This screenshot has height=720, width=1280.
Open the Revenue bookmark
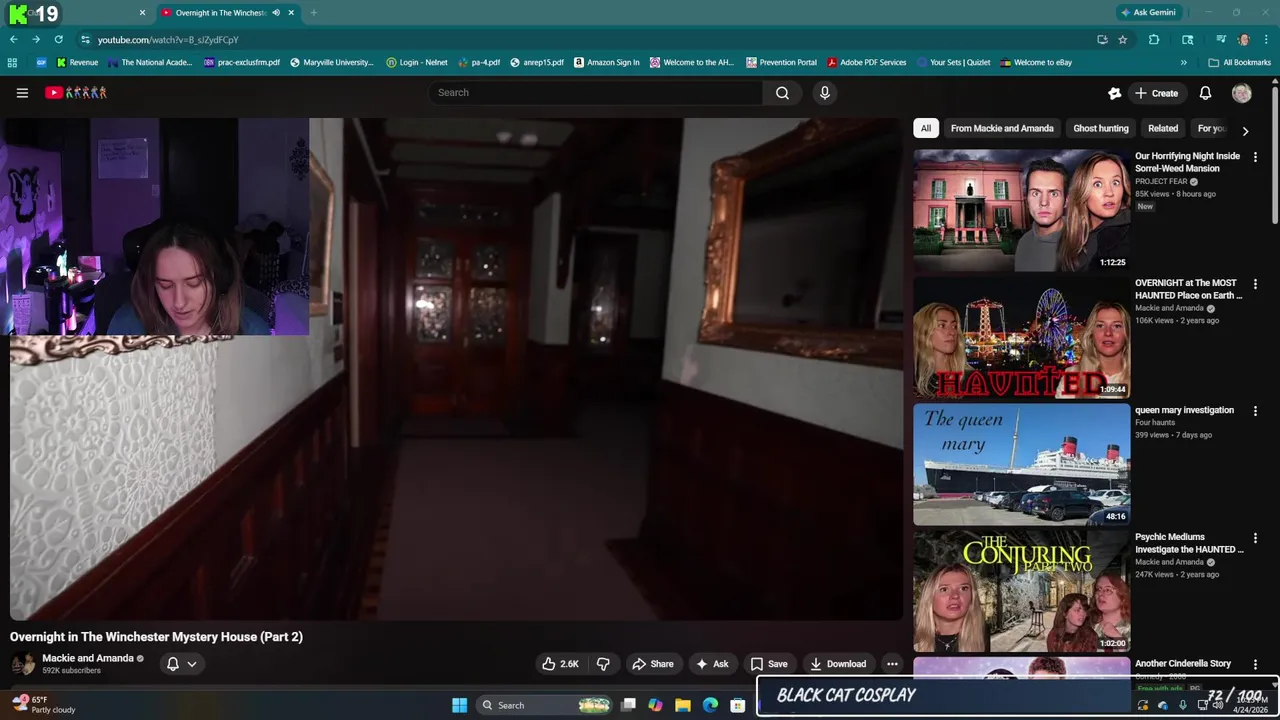[77, 62]
